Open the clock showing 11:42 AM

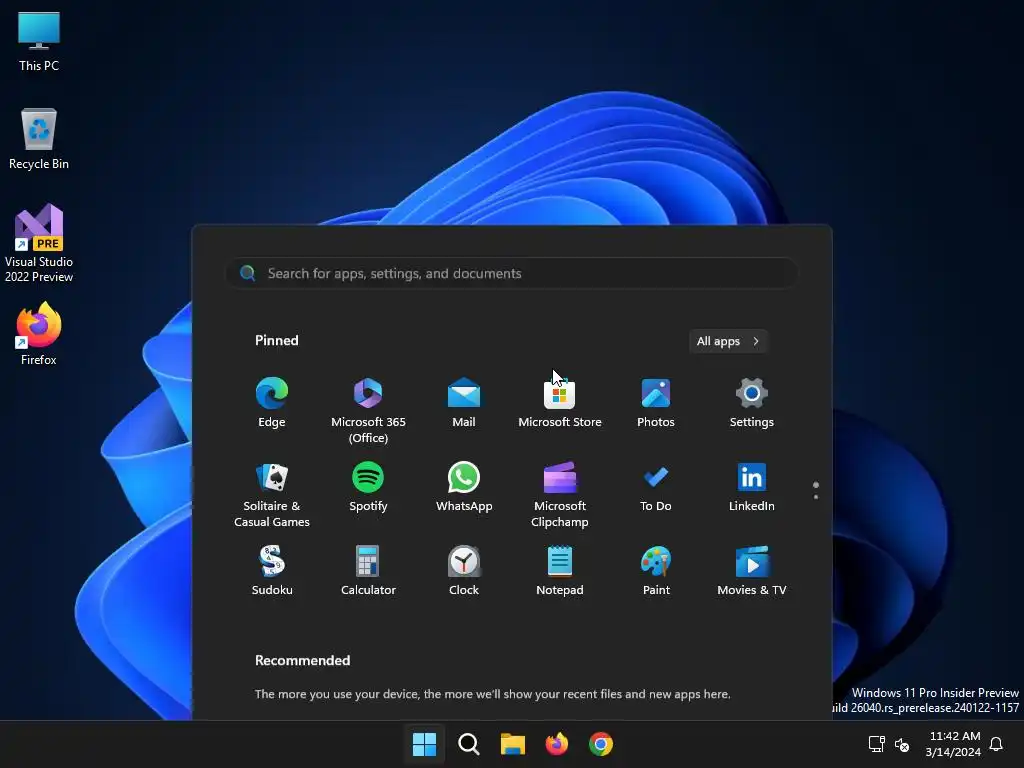[x=953, y=744]
